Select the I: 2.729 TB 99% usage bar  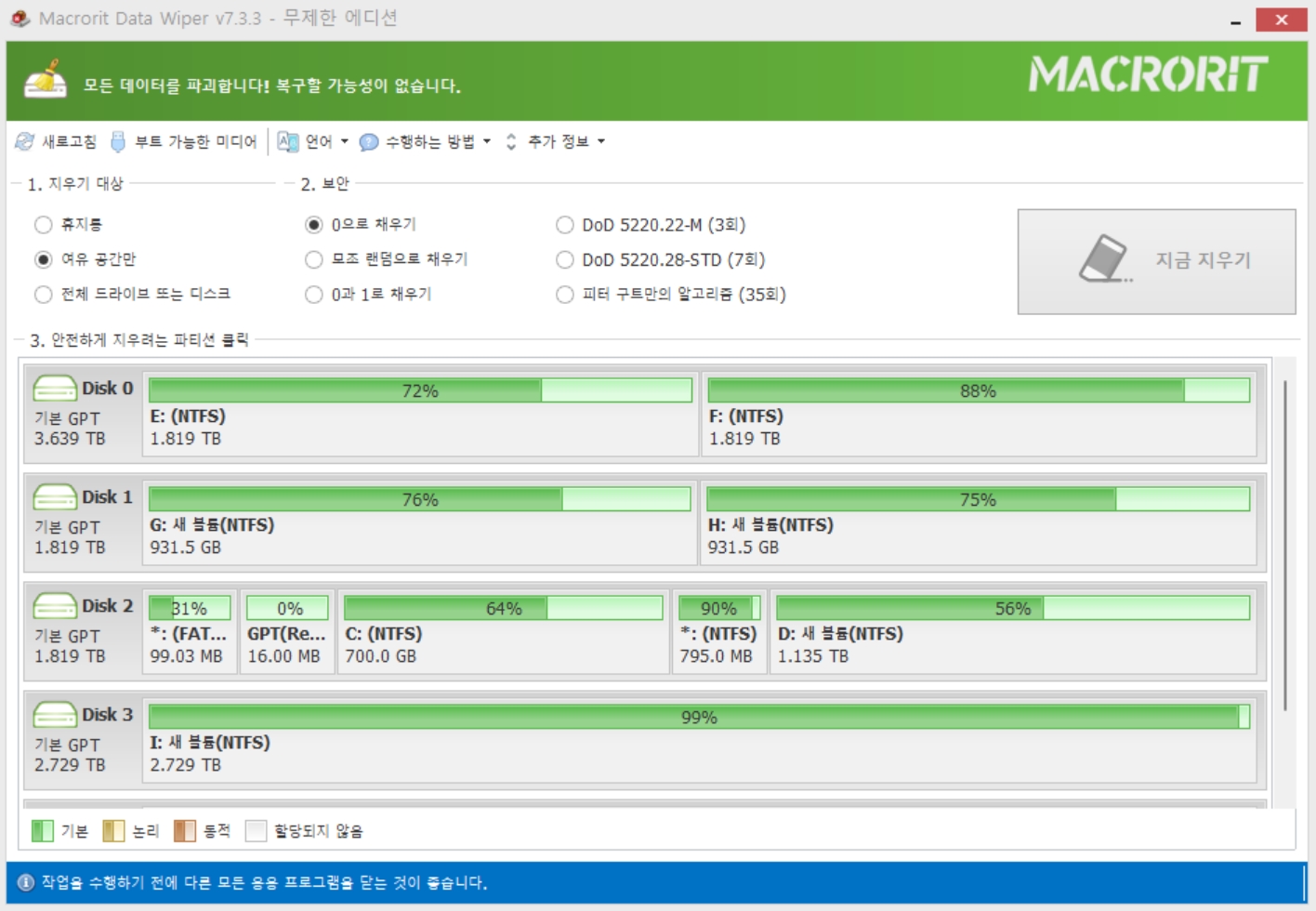(x=699, y=717)
